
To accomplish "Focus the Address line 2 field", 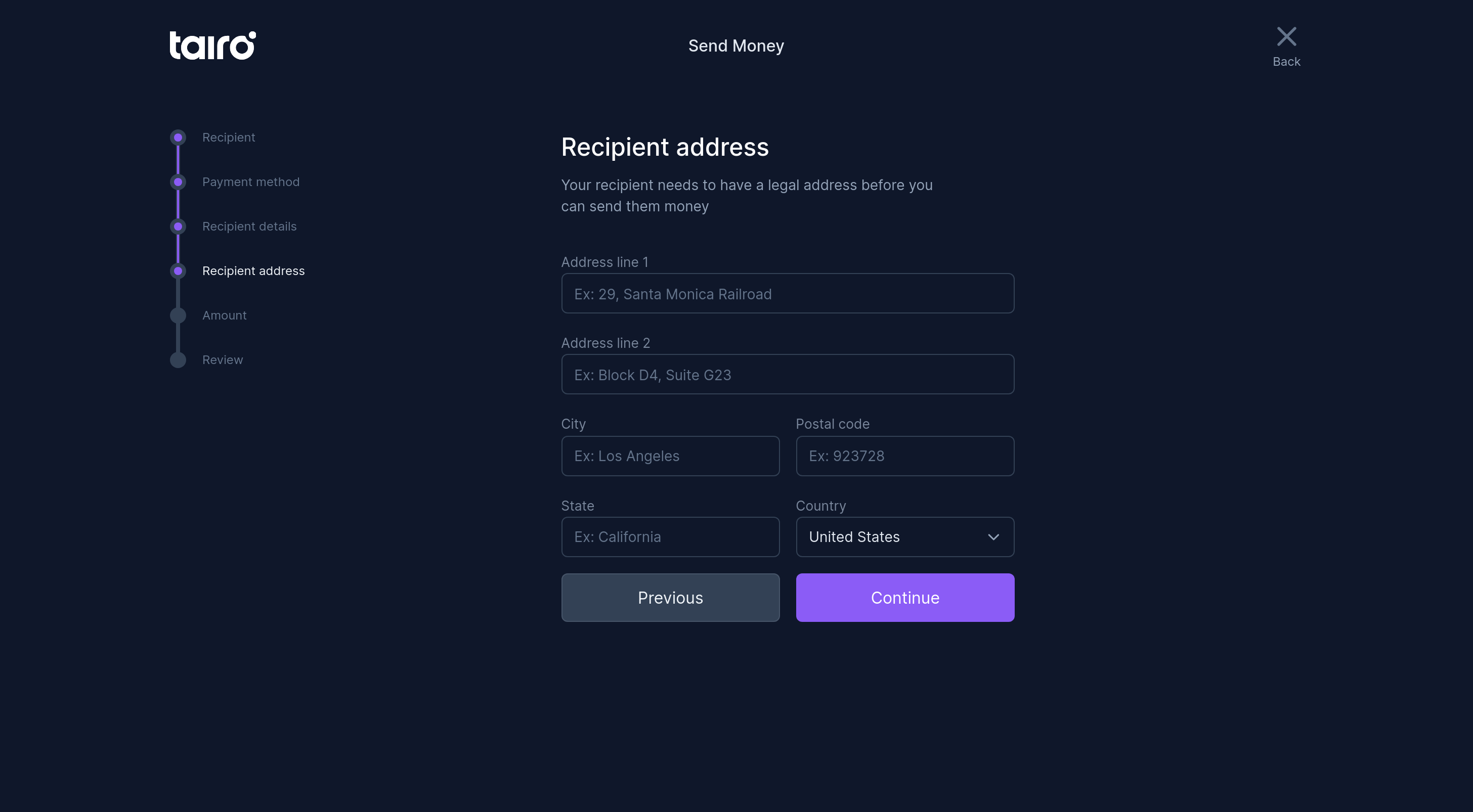I will (788, 375).
